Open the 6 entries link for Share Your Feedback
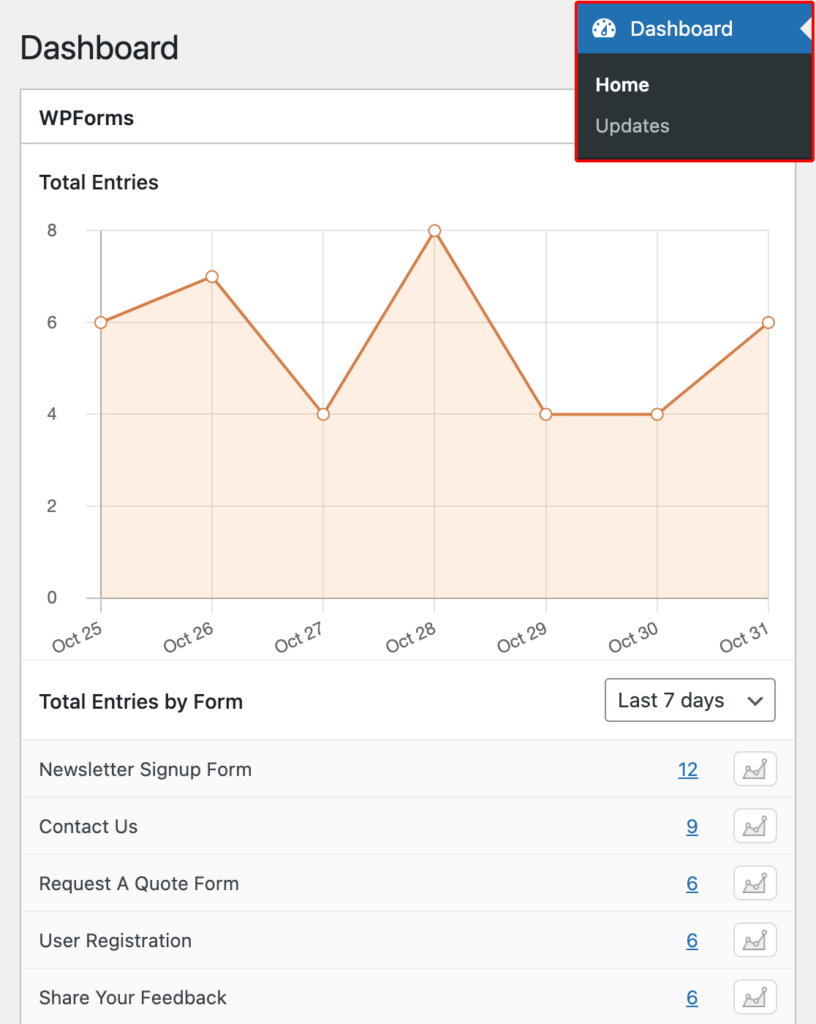816x1024 pixels. [691, 997]
